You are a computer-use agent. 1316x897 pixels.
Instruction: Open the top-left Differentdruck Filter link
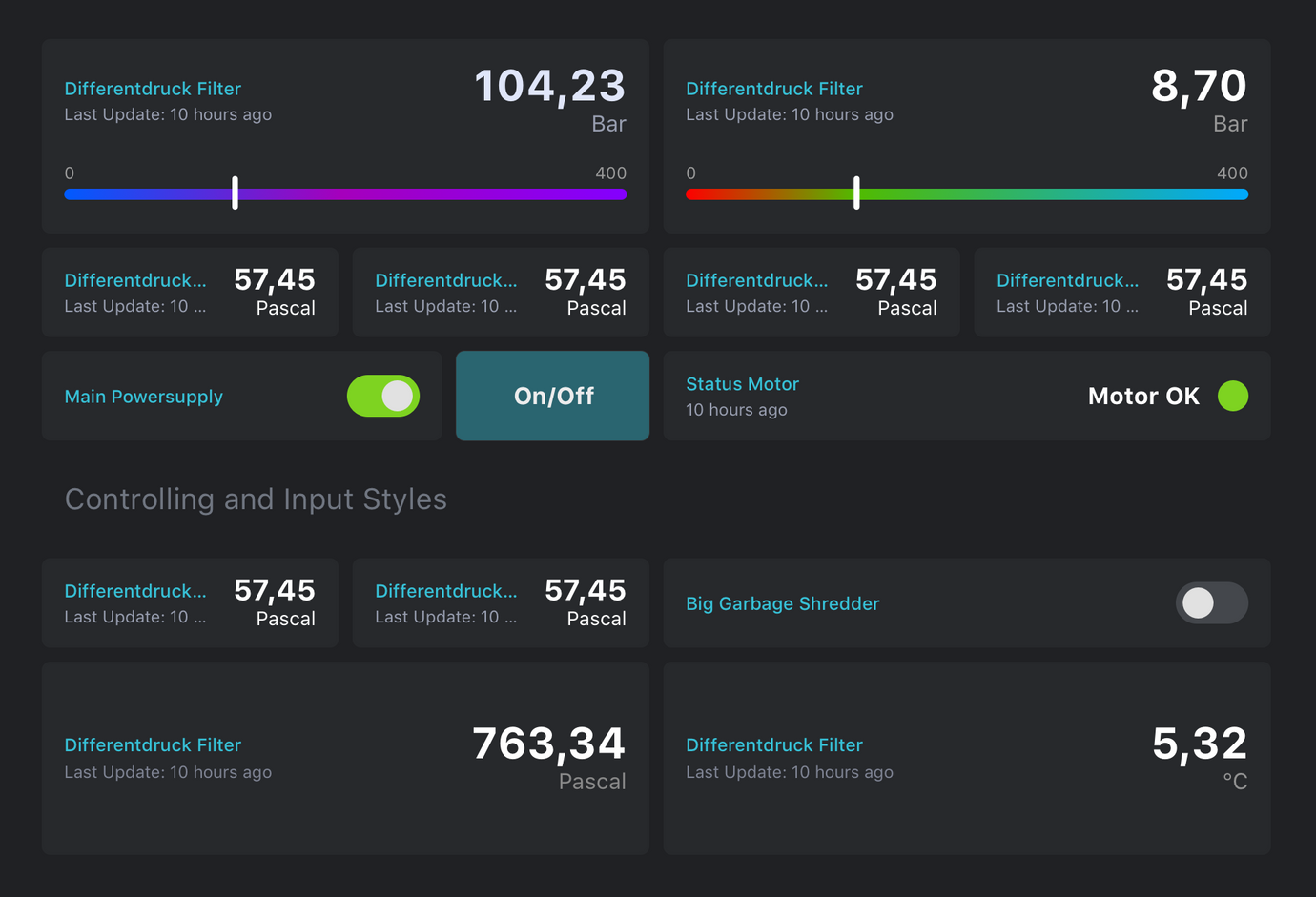153,88
